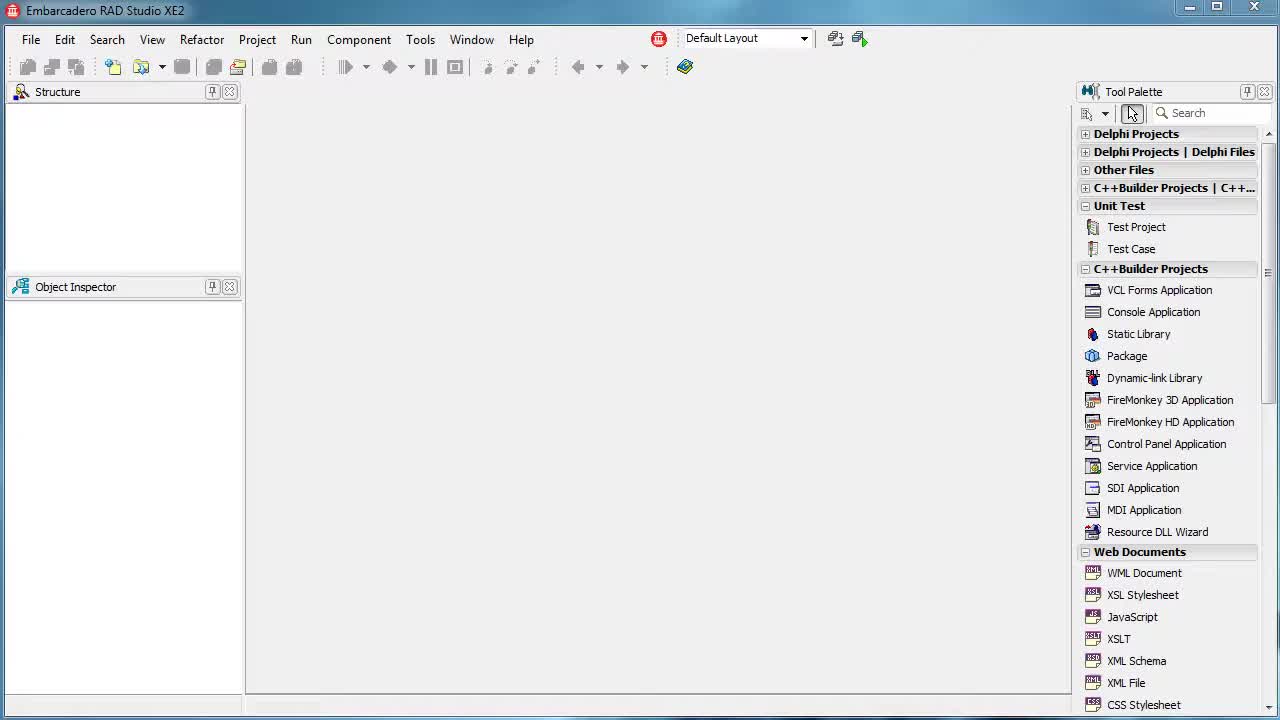
Task: Close the Object Inspector panel
Action: 230,287
